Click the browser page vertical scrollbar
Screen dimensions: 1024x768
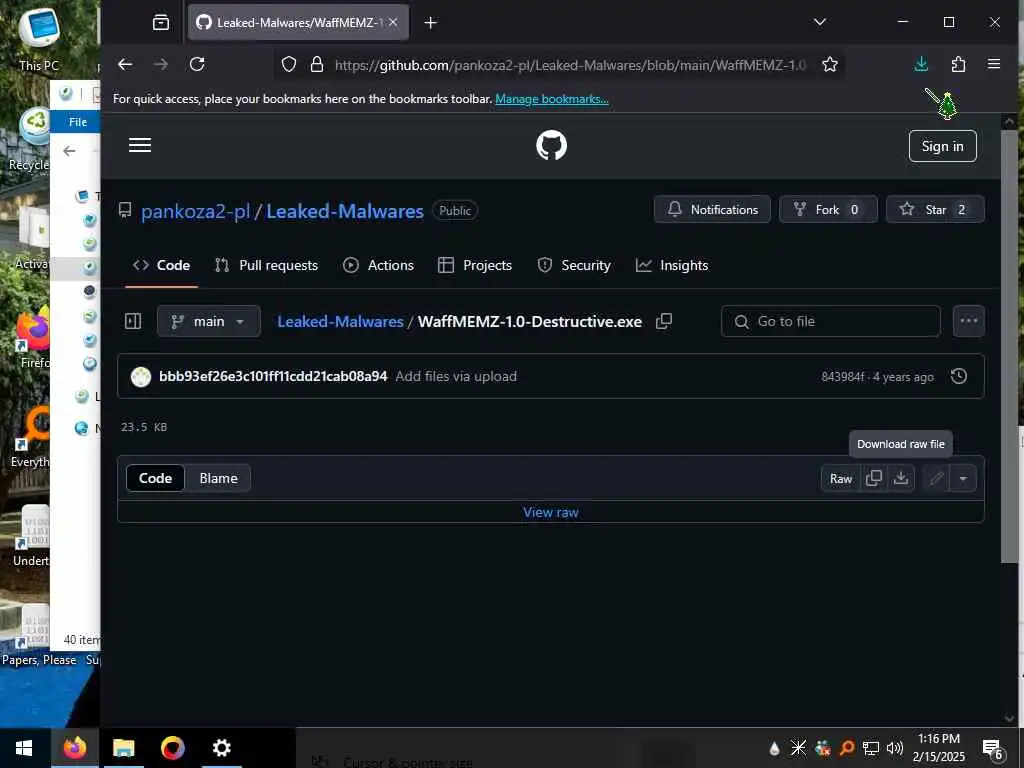[1009, 345]
